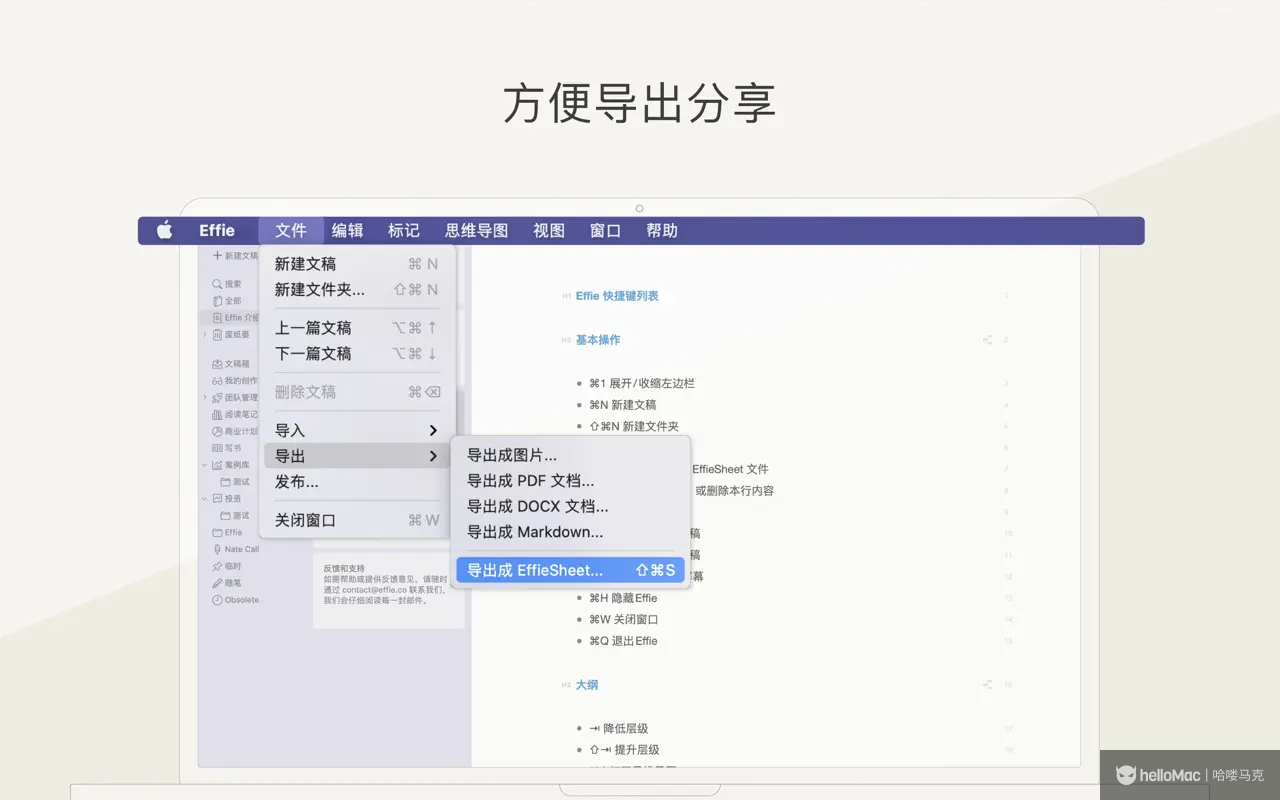Click the 案例库 graph icon
The image size is (1280, 800).
click(217, 465)
